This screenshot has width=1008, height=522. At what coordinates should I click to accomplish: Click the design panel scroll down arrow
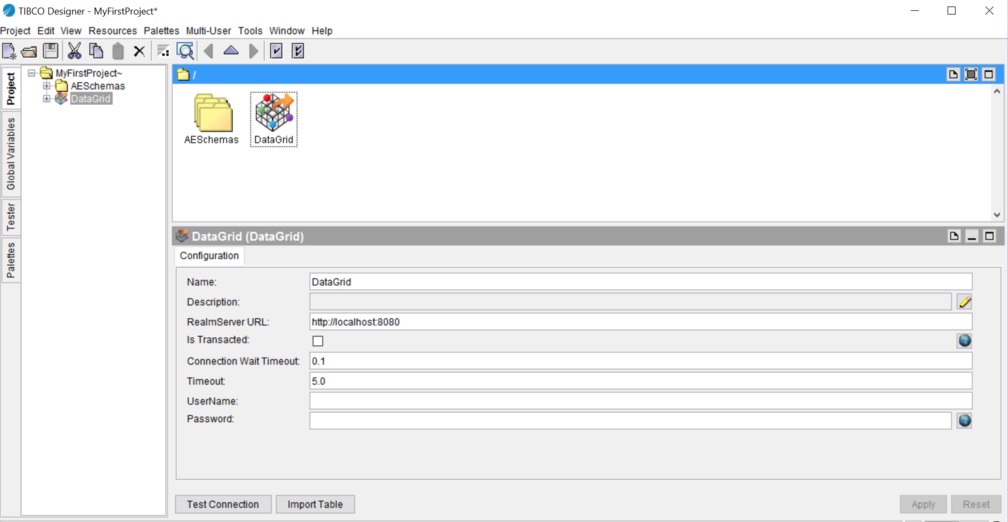tap(996, 214)
